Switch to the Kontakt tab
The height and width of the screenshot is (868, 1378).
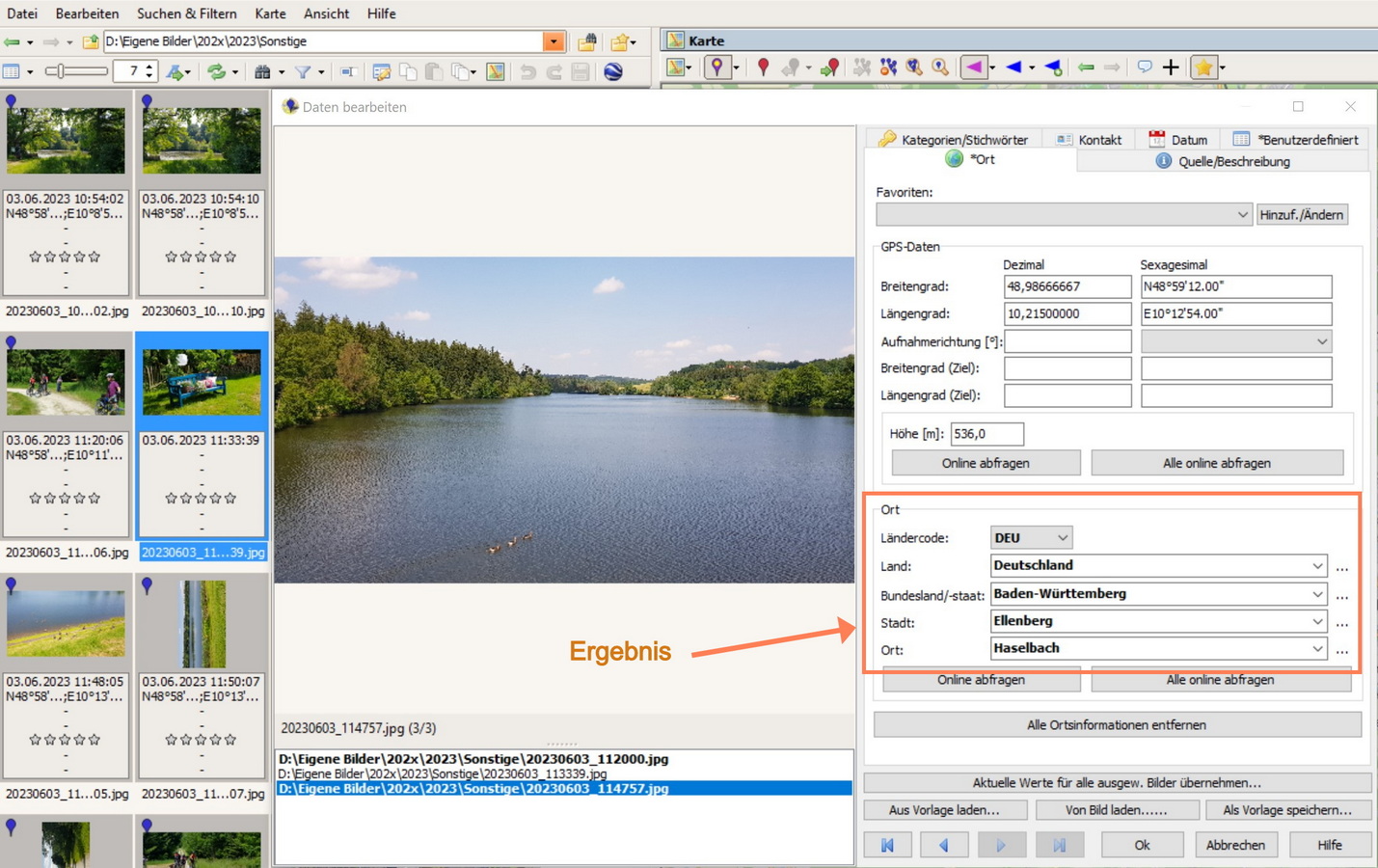coord(1089,139)
